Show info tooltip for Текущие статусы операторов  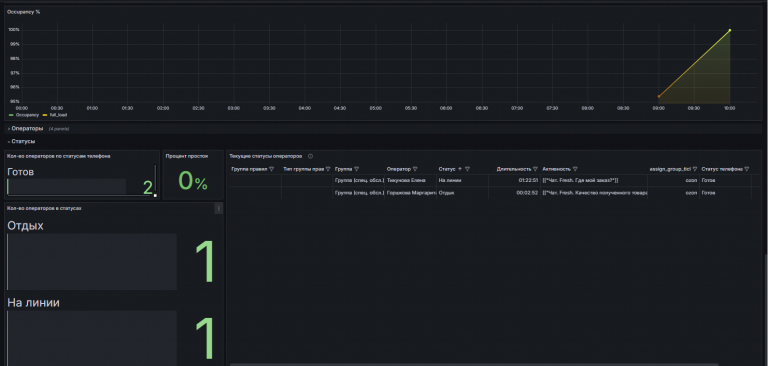311,156
